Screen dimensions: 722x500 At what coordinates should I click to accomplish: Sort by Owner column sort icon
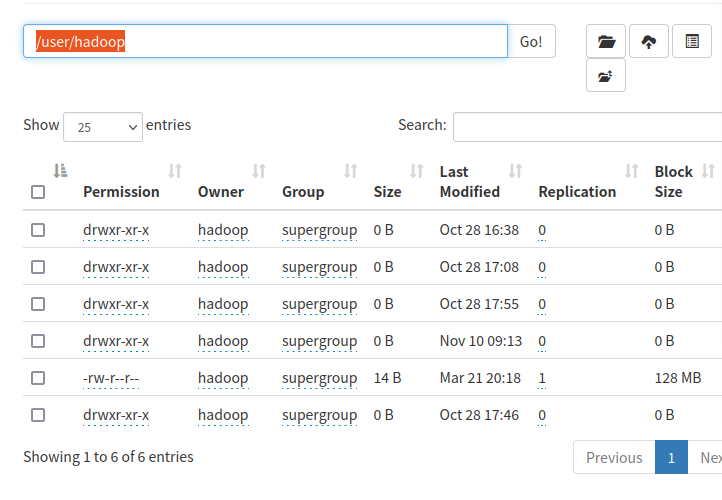pos(259,171)
